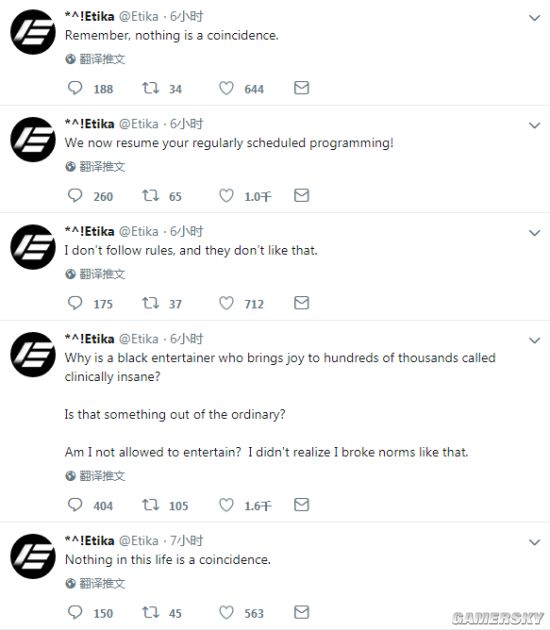This screenshot has width=550, height=630.
Task: Open the chevron menu on the 7小时 tweet
Action: (x=534, y=542)
